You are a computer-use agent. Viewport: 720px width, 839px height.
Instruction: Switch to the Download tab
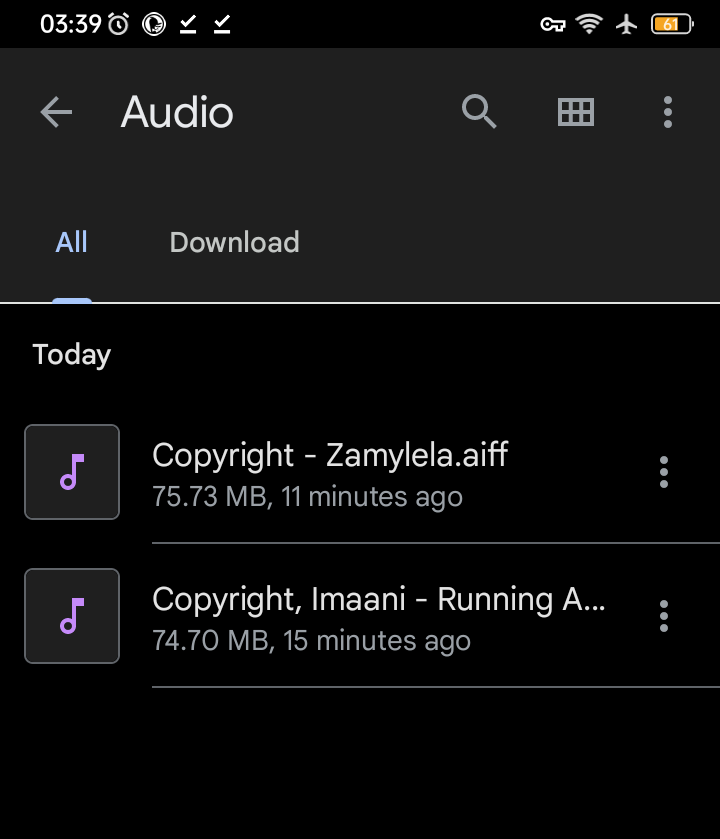tap(234, 243)
